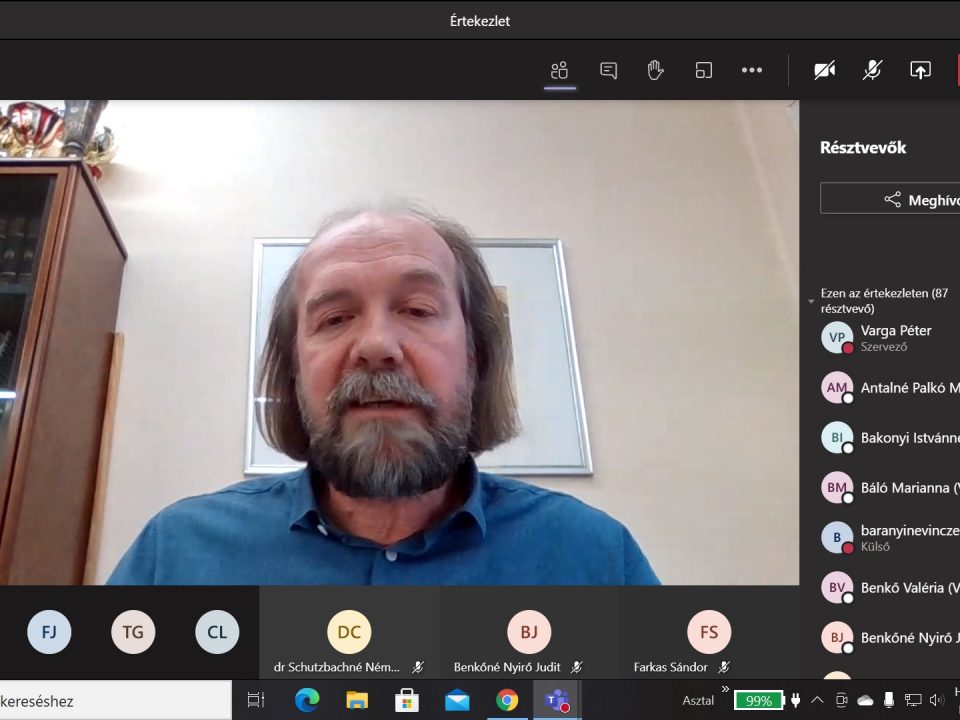Click the FJ participant avatar
Image resolution: width=960 pixels, height=720 pixels.
click(x=49, y=632)
